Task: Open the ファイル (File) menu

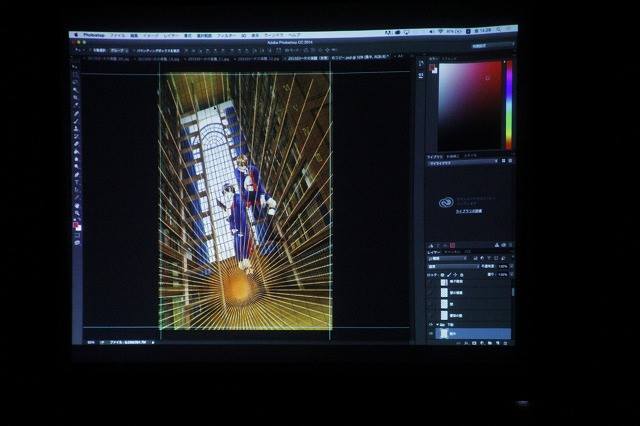Action: tap(119, 34)
